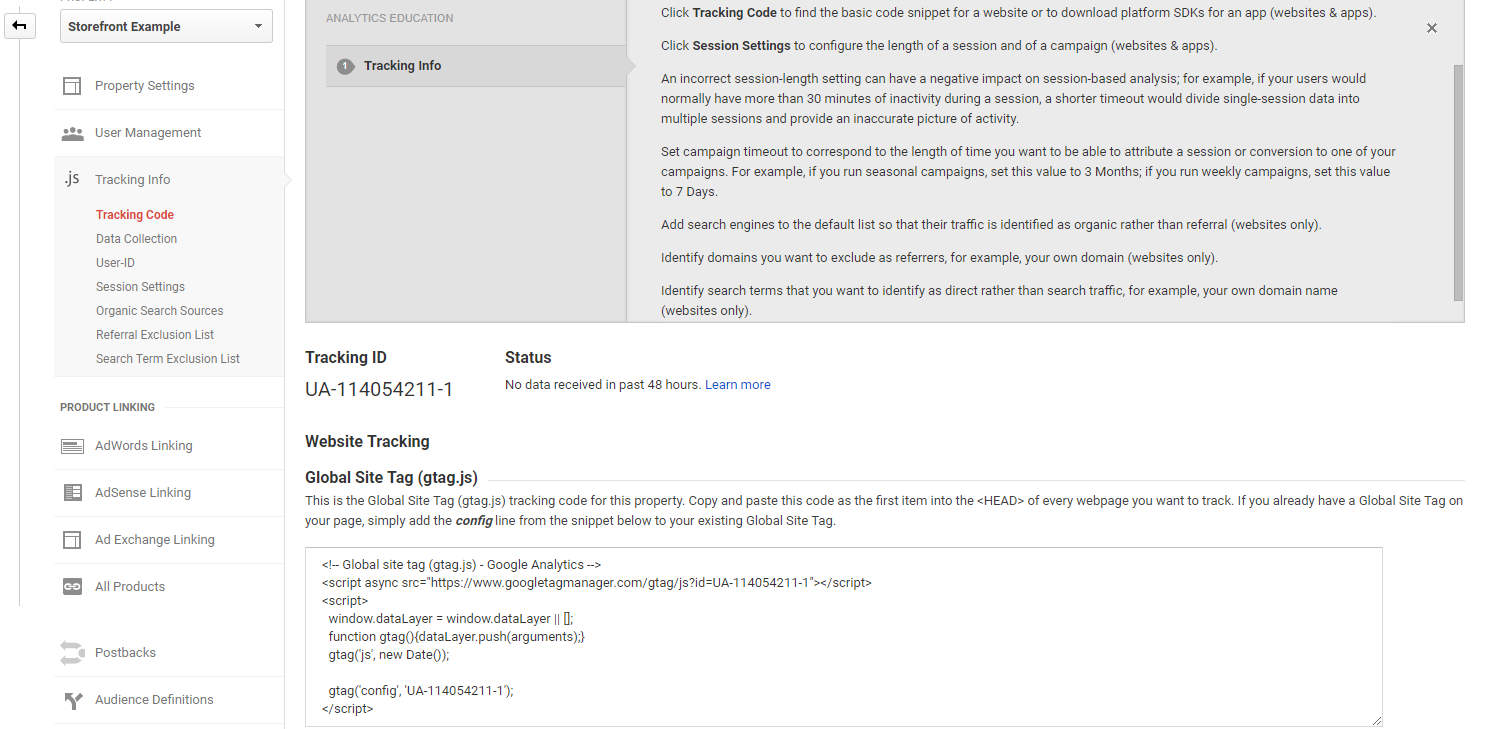This screenshot has height=729, width=1485.
Task: Open AdWords Linking
Action: 144,446
